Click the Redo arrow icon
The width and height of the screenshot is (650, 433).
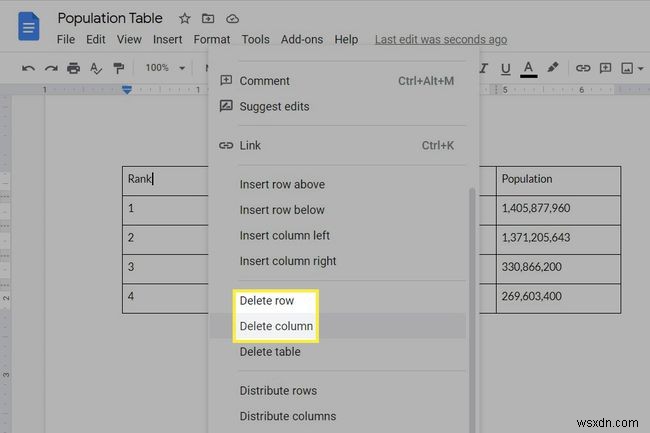coord(51,68)
